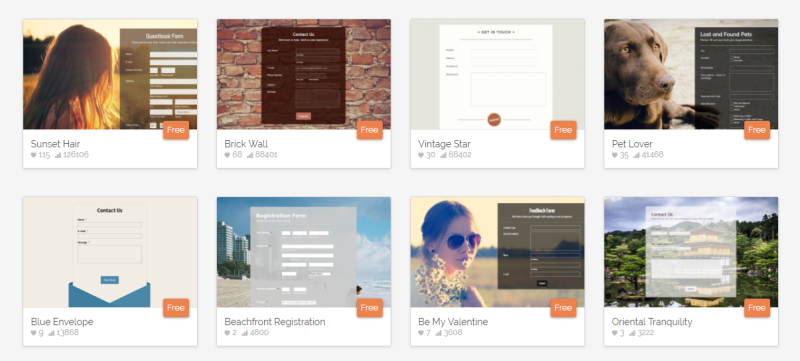The image size is (800, 361).
Task: Preview the Sunset Hair thumbnail image
Action: (110, 74)
